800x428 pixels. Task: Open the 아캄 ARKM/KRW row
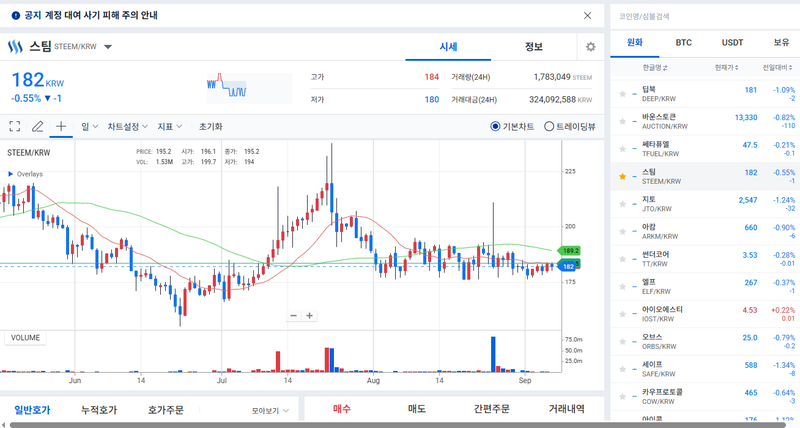coord(705,232)
